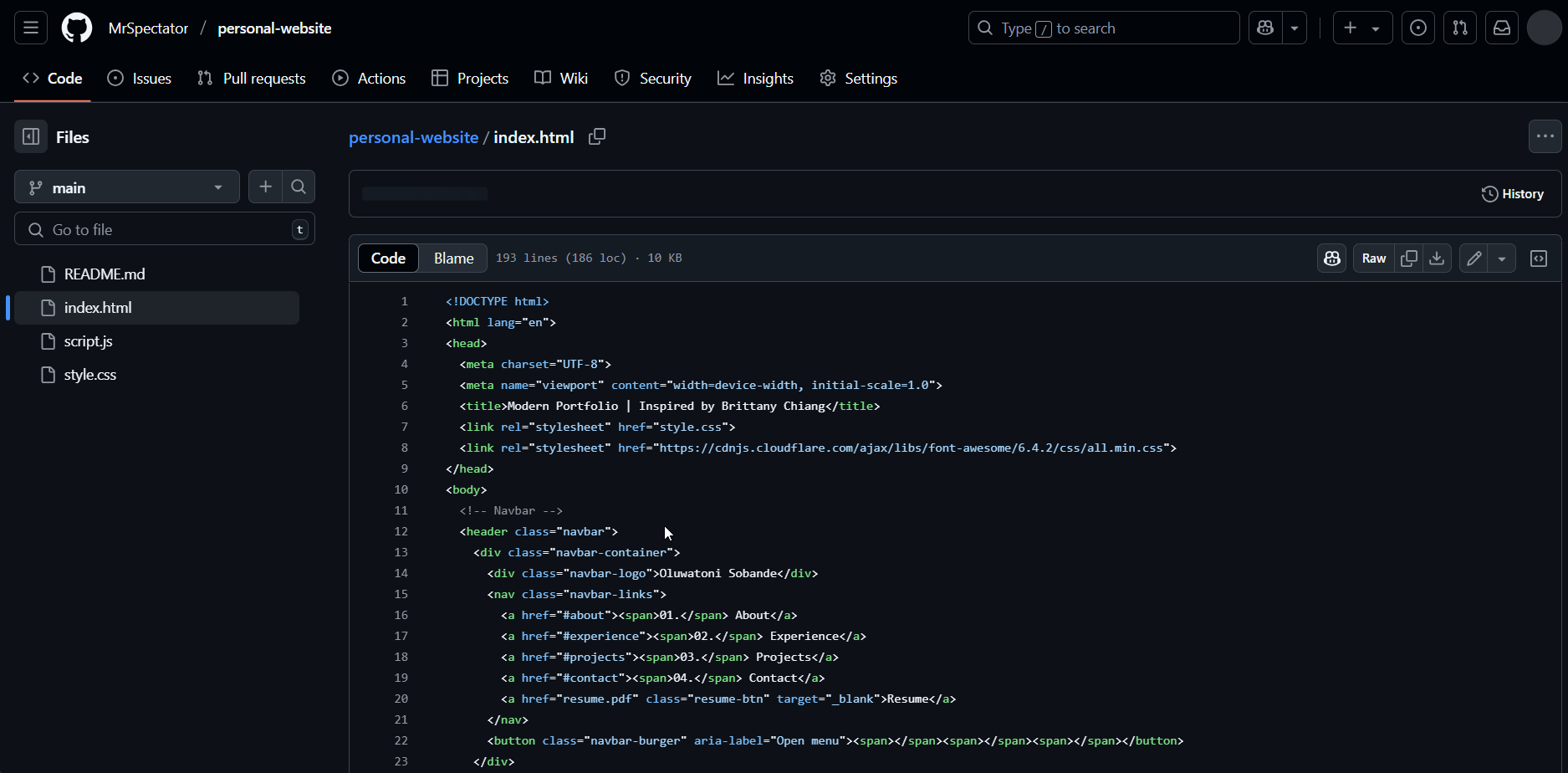Viewport: 1568px width, 773px height.
Task: Download the raw index.html file
Action: 1437,259
